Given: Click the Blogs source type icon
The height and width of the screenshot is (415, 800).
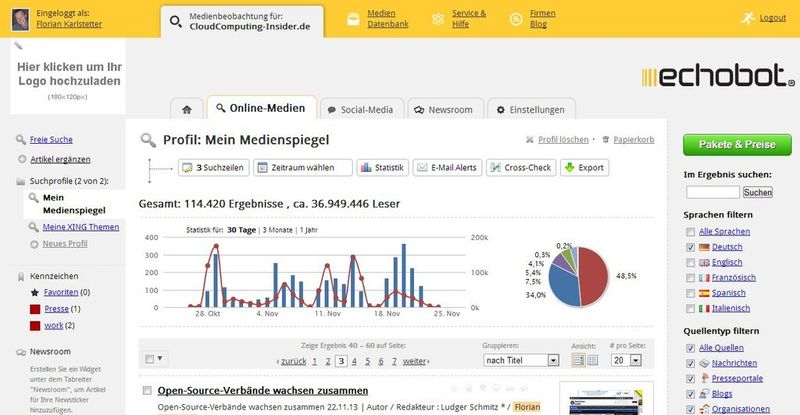Looking at the screenshot, I should click(704, 394).
